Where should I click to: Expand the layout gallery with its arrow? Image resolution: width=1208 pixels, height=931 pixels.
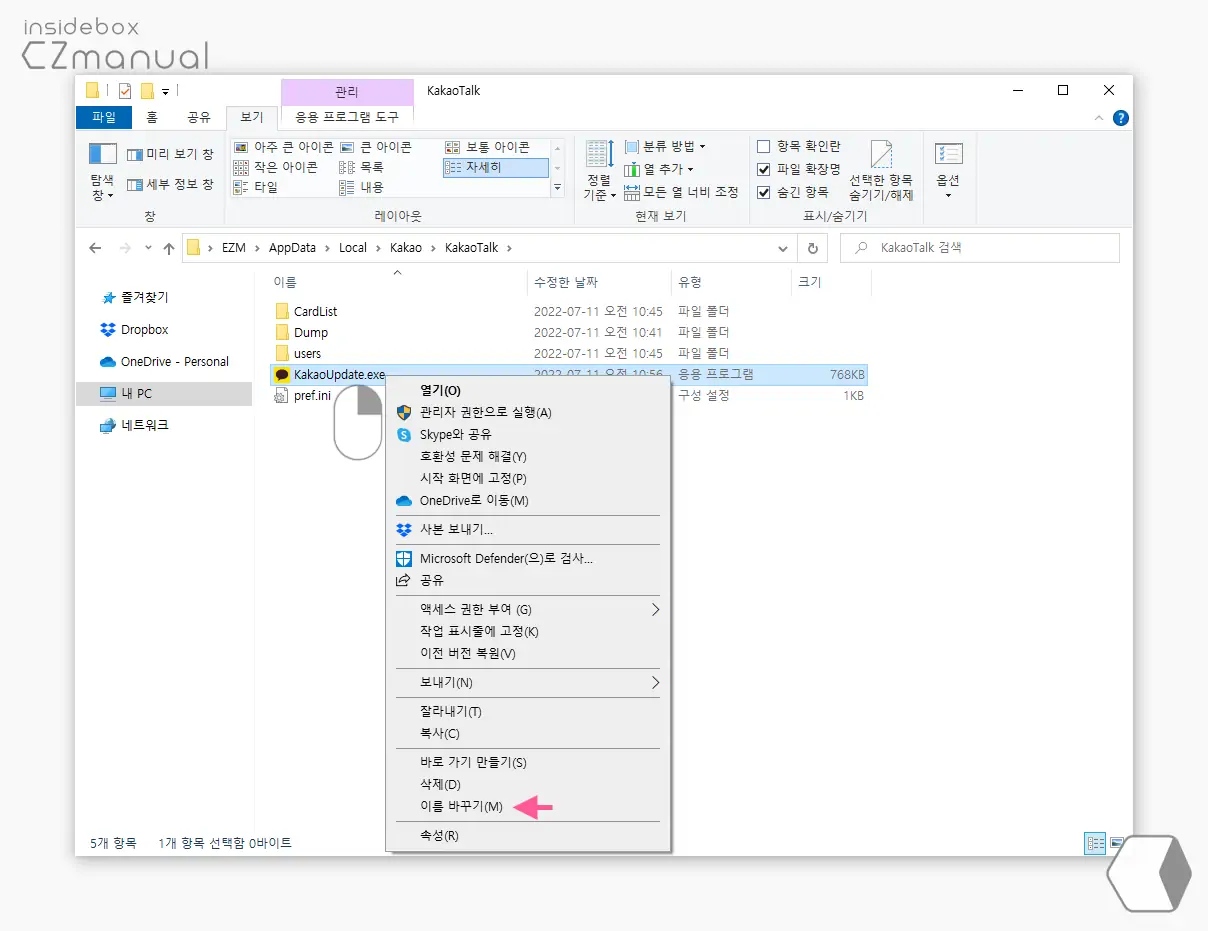point(558,188)
